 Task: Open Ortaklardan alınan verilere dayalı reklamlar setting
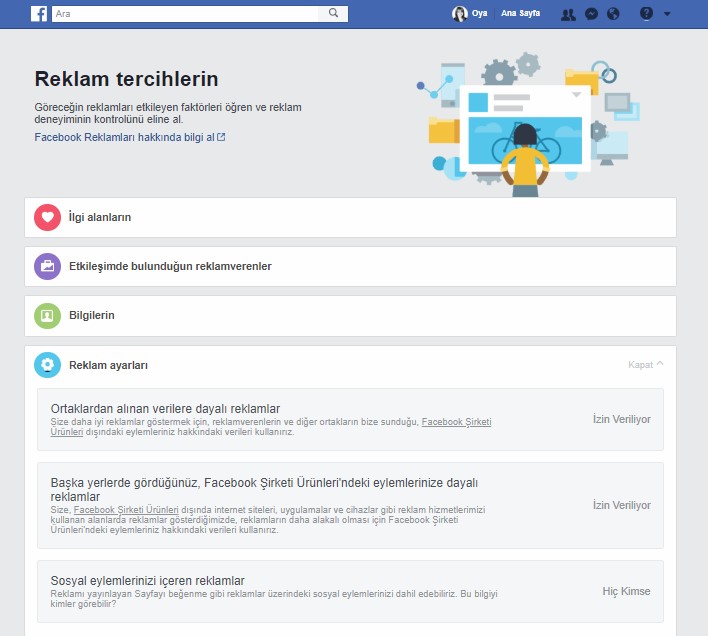pos(350,419)
